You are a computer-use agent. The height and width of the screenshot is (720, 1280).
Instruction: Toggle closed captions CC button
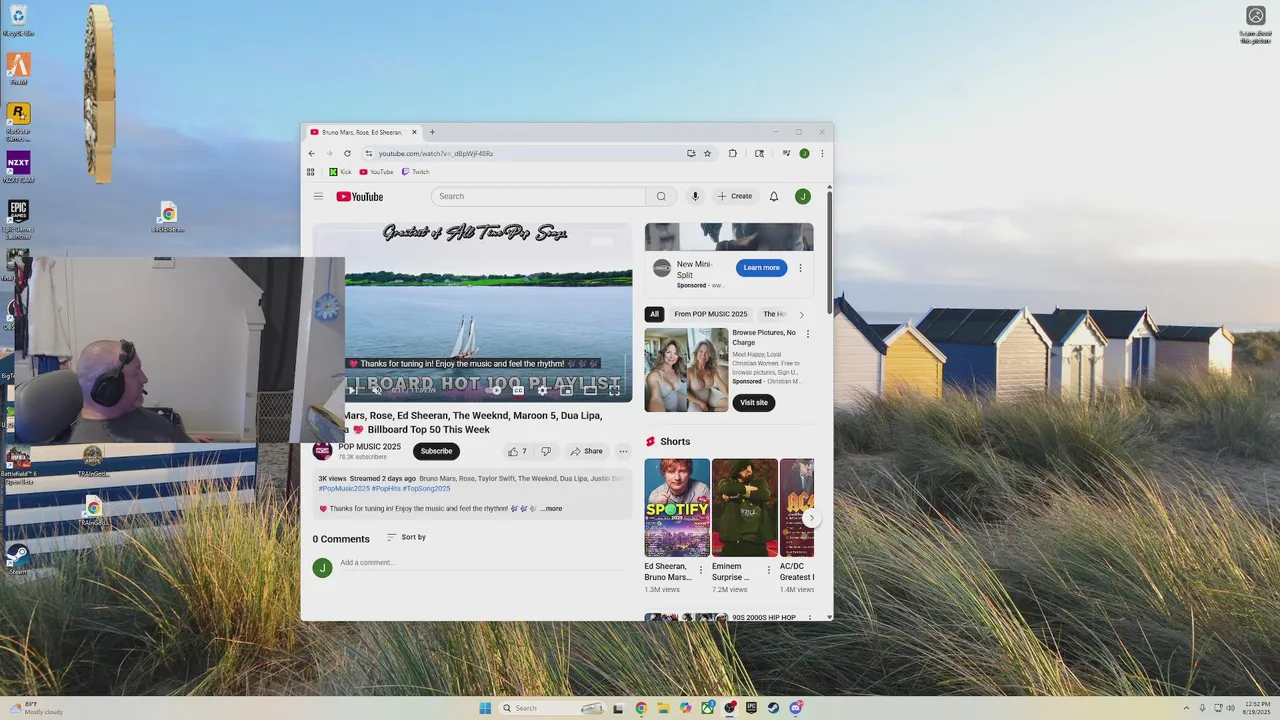tap(518, 390)
